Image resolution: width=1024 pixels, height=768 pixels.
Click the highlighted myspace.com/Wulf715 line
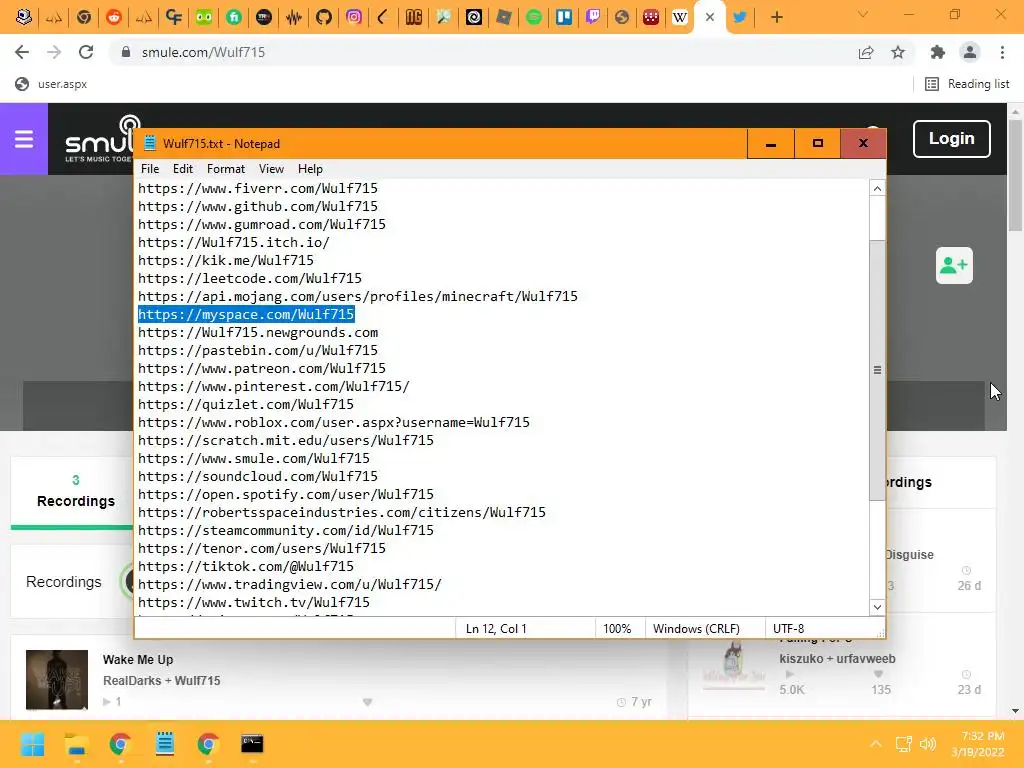point(246,314)
